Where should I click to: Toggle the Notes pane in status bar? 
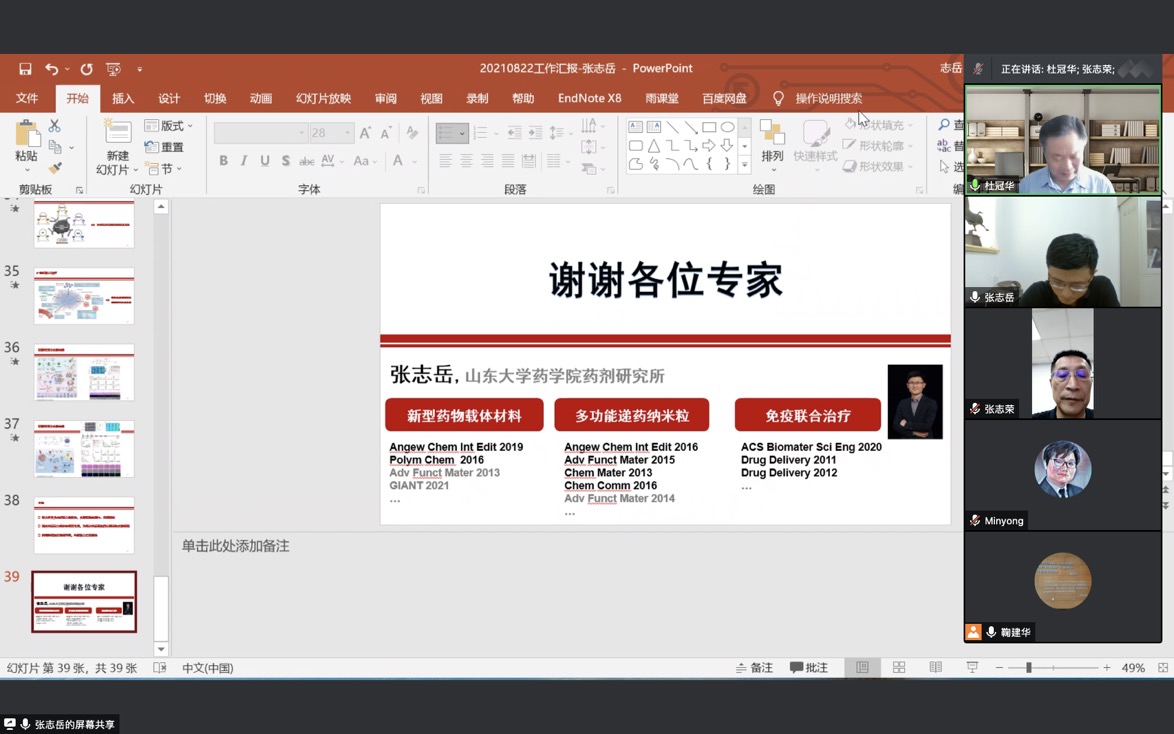click(x=754, y=668)
